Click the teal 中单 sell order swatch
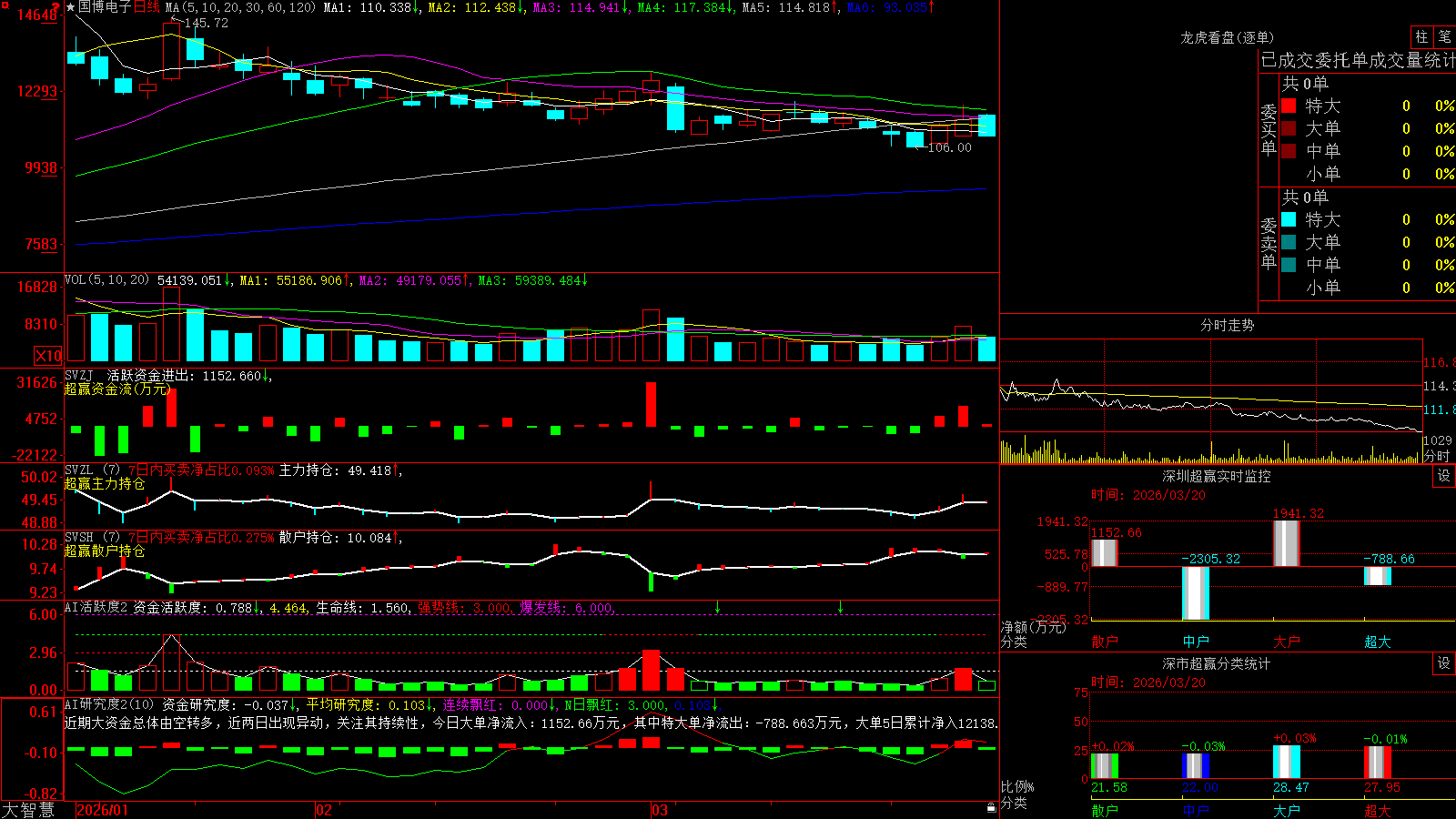 (x=1289, y=265)
